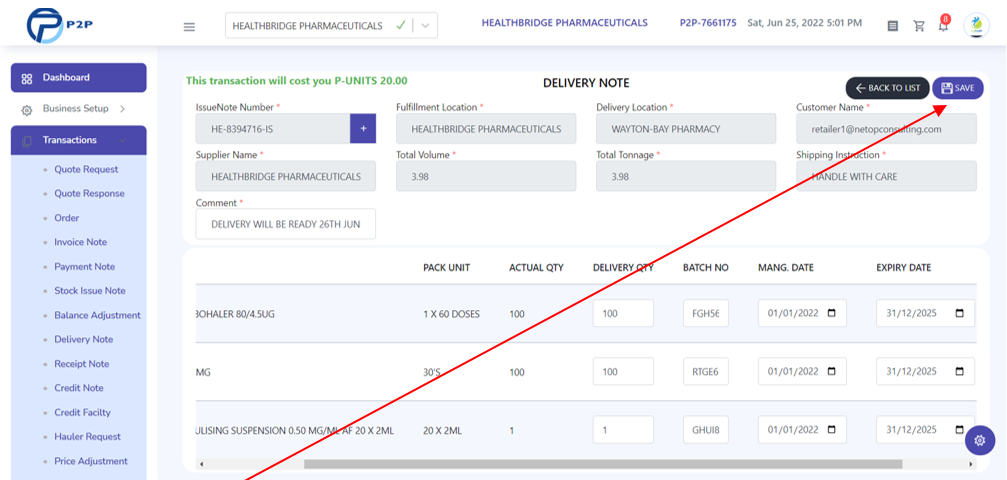This screenshot has height=480, width=1007.
Task: Click BACK TO LIST button
Action: [888, 88]
